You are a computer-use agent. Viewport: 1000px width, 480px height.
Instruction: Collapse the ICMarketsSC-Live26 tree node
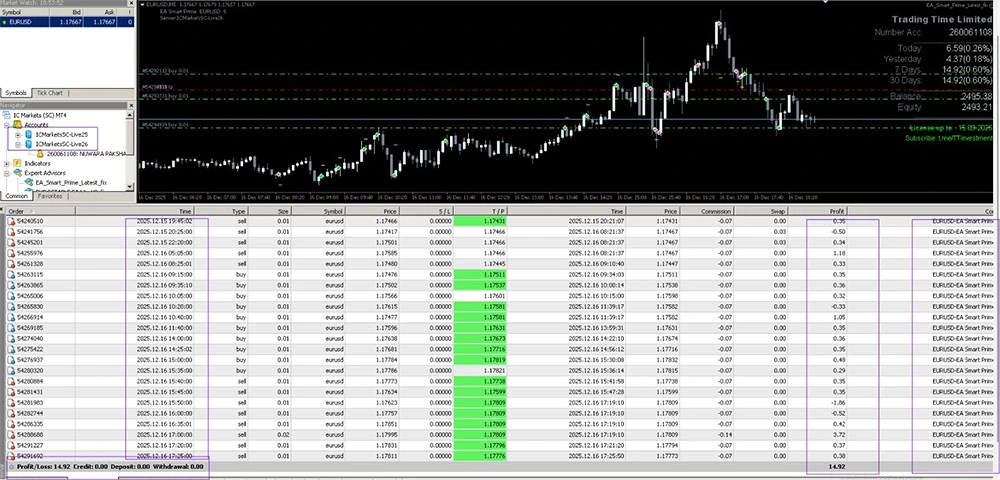pos(17,144)
